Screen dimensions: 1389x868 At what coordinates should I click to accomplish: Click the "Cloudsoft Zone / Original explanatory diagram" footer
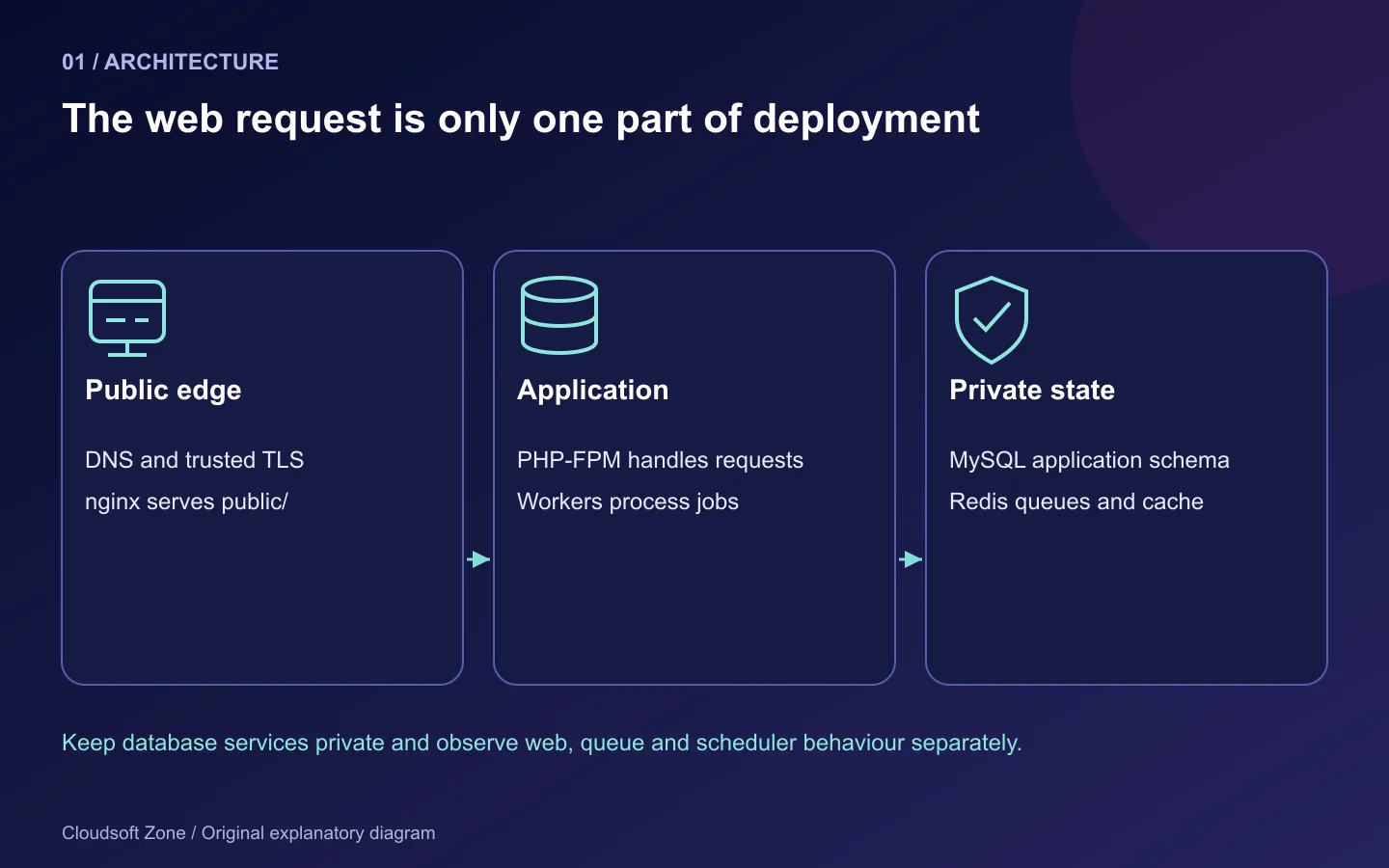click(x=249, y=833)
